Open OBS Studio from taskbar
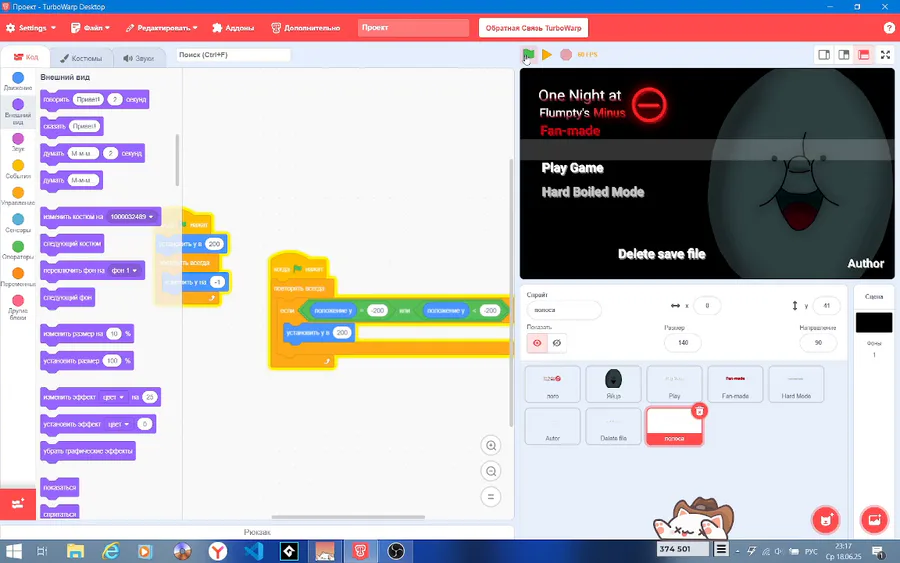This screenshot has height=563, width=900. point(395,552)
